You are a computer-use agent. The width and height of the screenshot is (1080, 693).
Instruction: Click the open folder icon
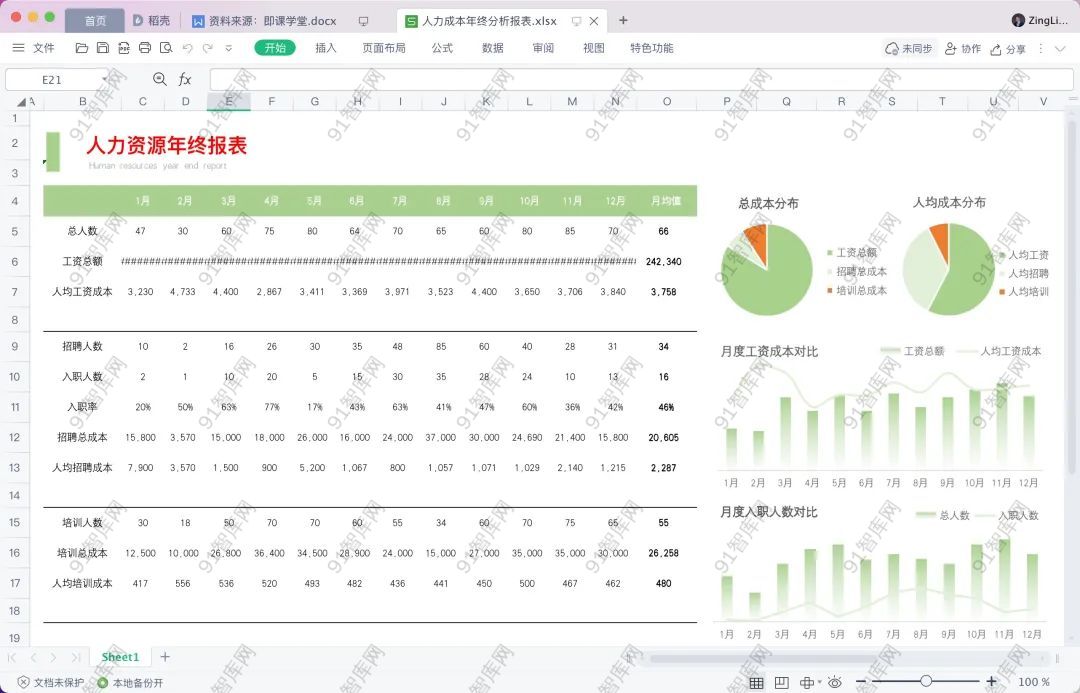(82, 48)
